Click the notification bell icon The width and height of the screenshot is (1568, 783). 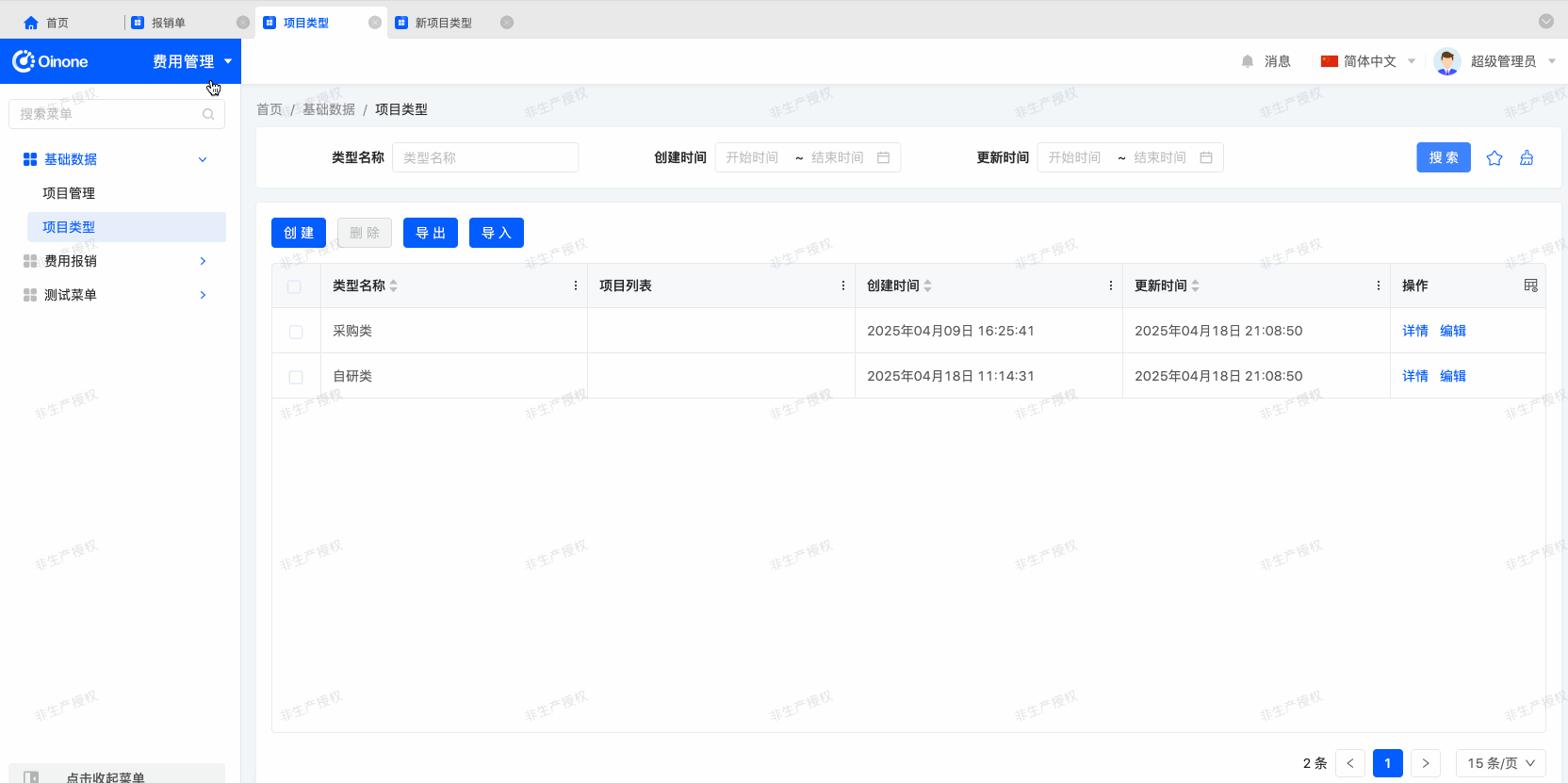(x=1248, y=61)
